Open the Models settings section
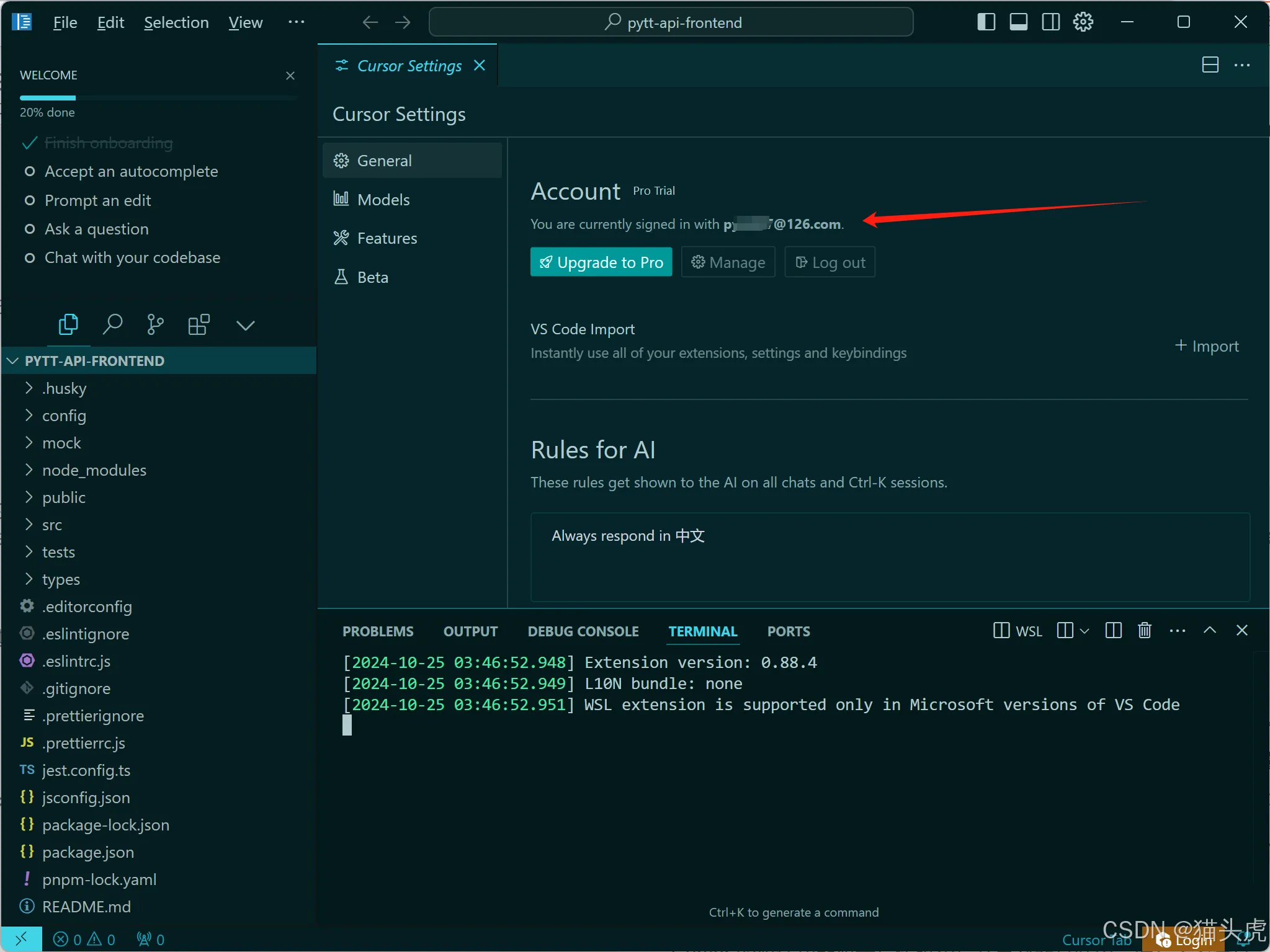 point(383,200)
